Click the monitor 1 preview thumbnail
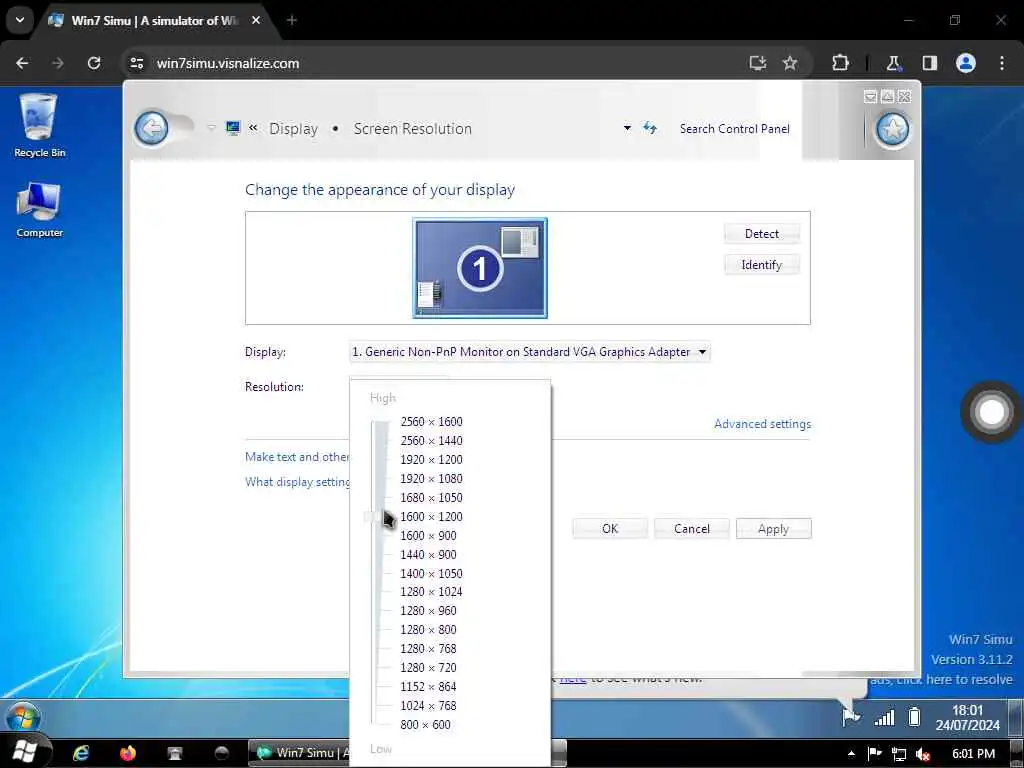The width and height of the screenshot is (1024, 768). point(480,268)
